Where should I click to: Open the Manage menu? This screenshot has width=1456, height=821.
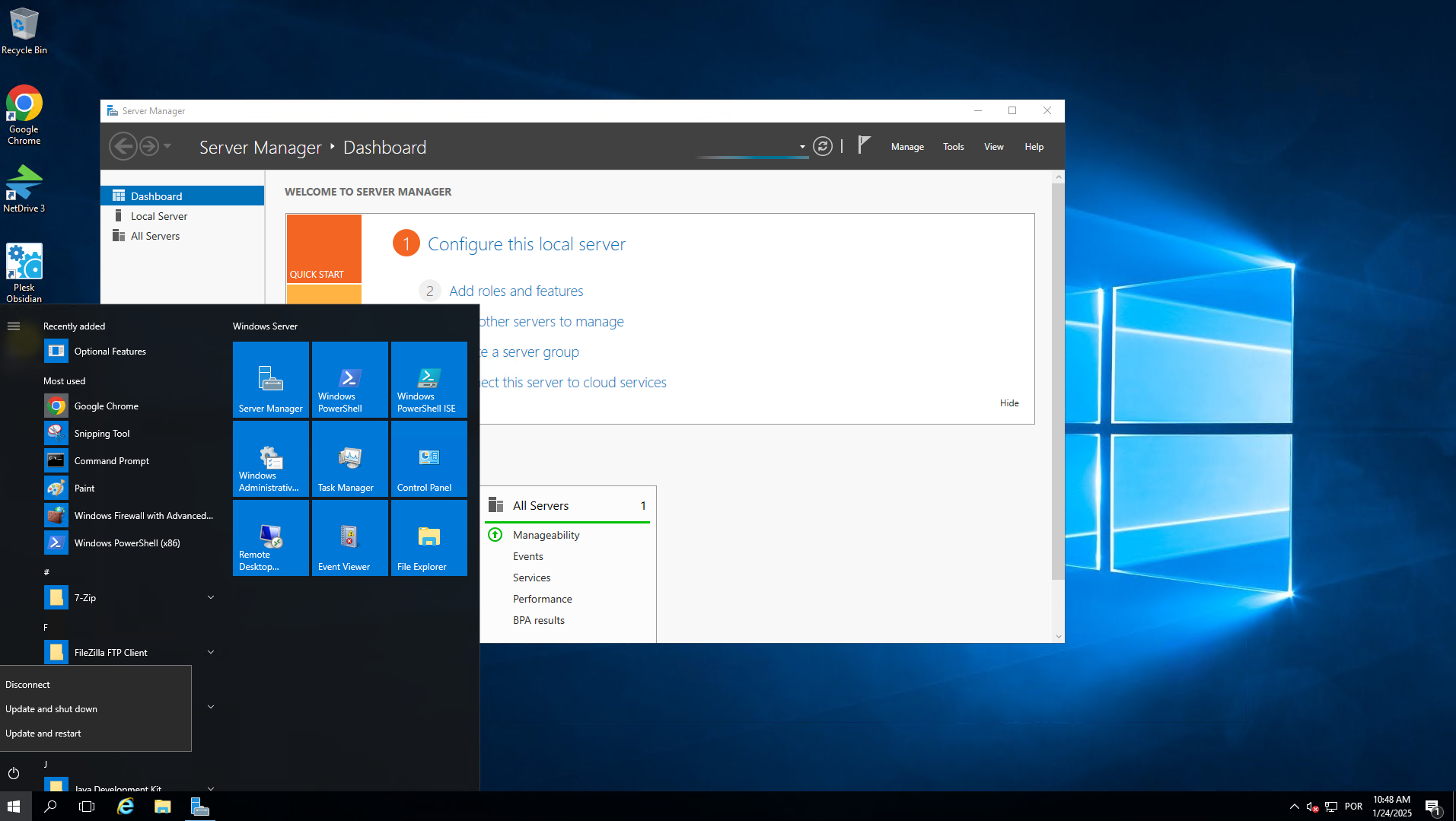pos(907,147)
